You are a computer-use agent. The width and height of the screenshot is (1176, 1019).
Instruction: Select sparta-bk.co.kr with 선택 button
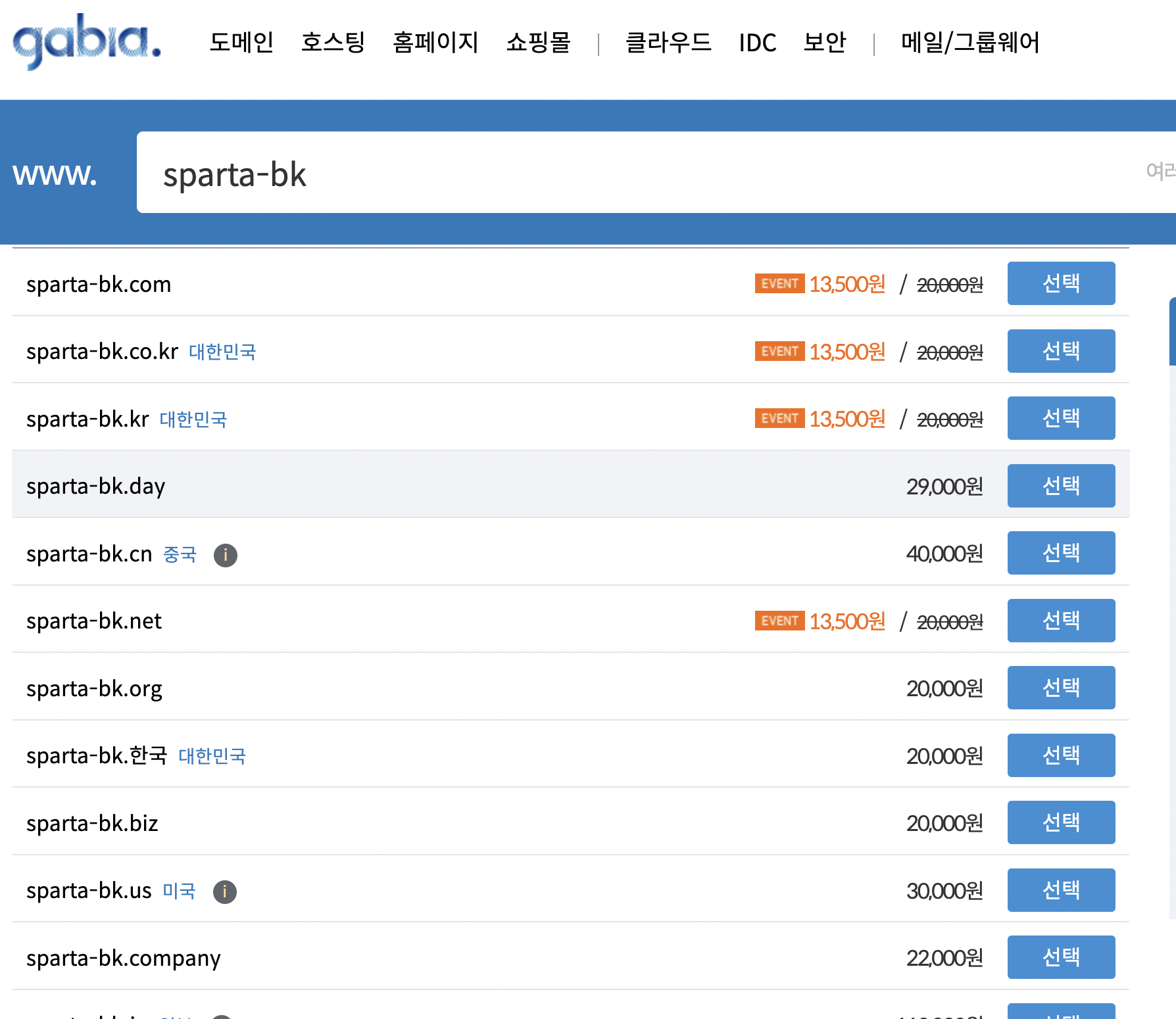tap(1061, 351)
